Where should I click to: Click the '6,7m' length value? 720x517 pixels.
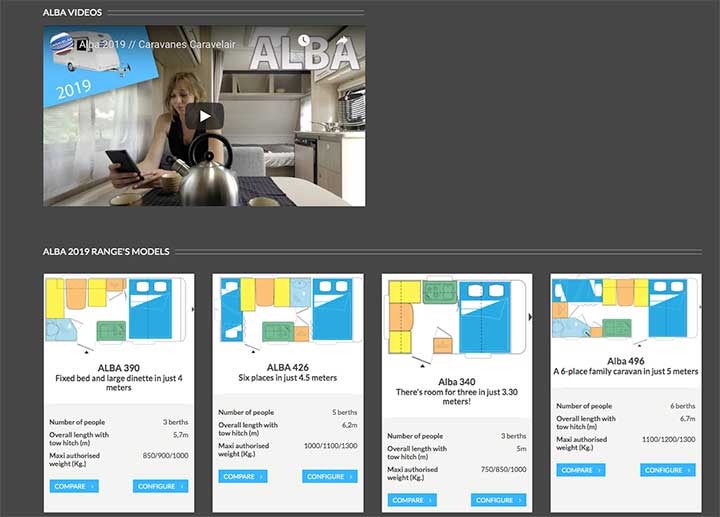tap(687, 419)
